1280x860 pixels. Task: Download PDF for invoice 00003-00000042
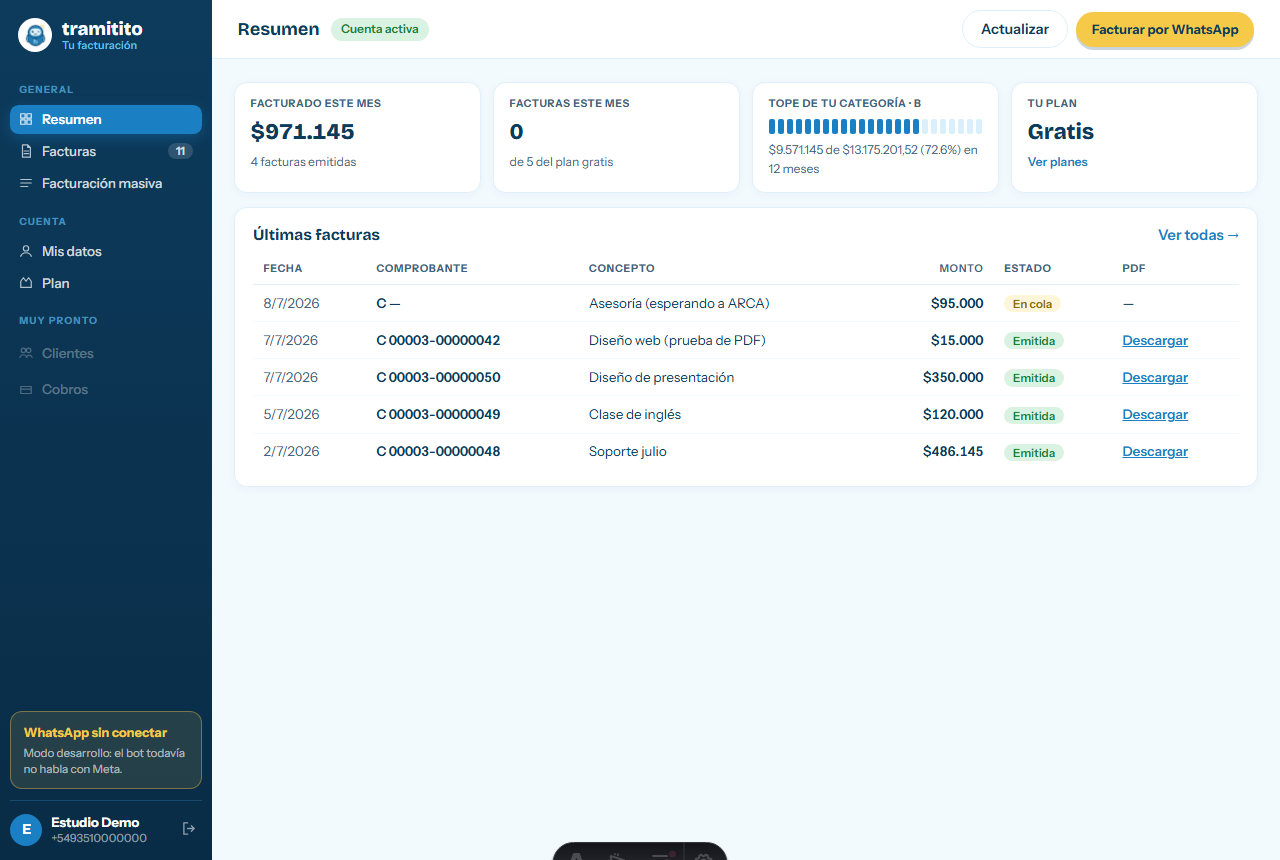1155,340
